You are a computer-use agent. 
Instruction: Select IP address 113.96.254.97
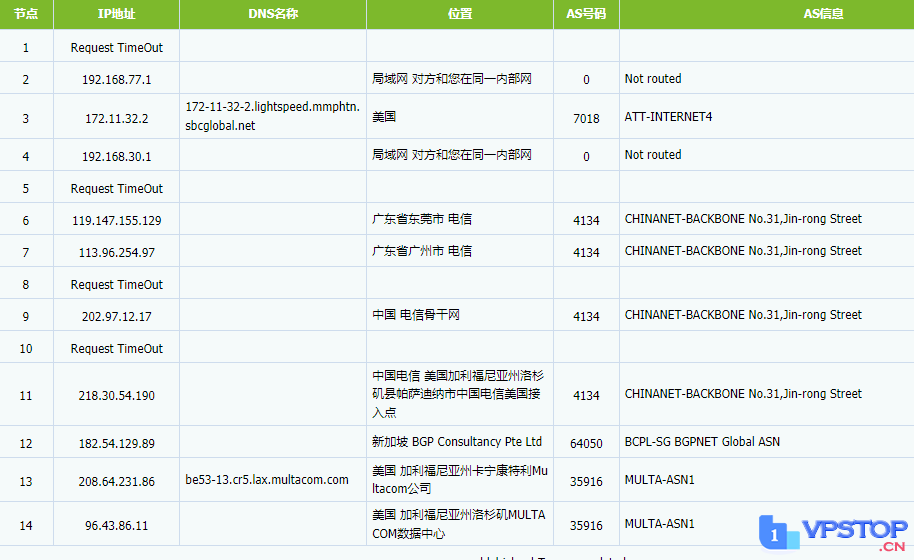point(117,253)
